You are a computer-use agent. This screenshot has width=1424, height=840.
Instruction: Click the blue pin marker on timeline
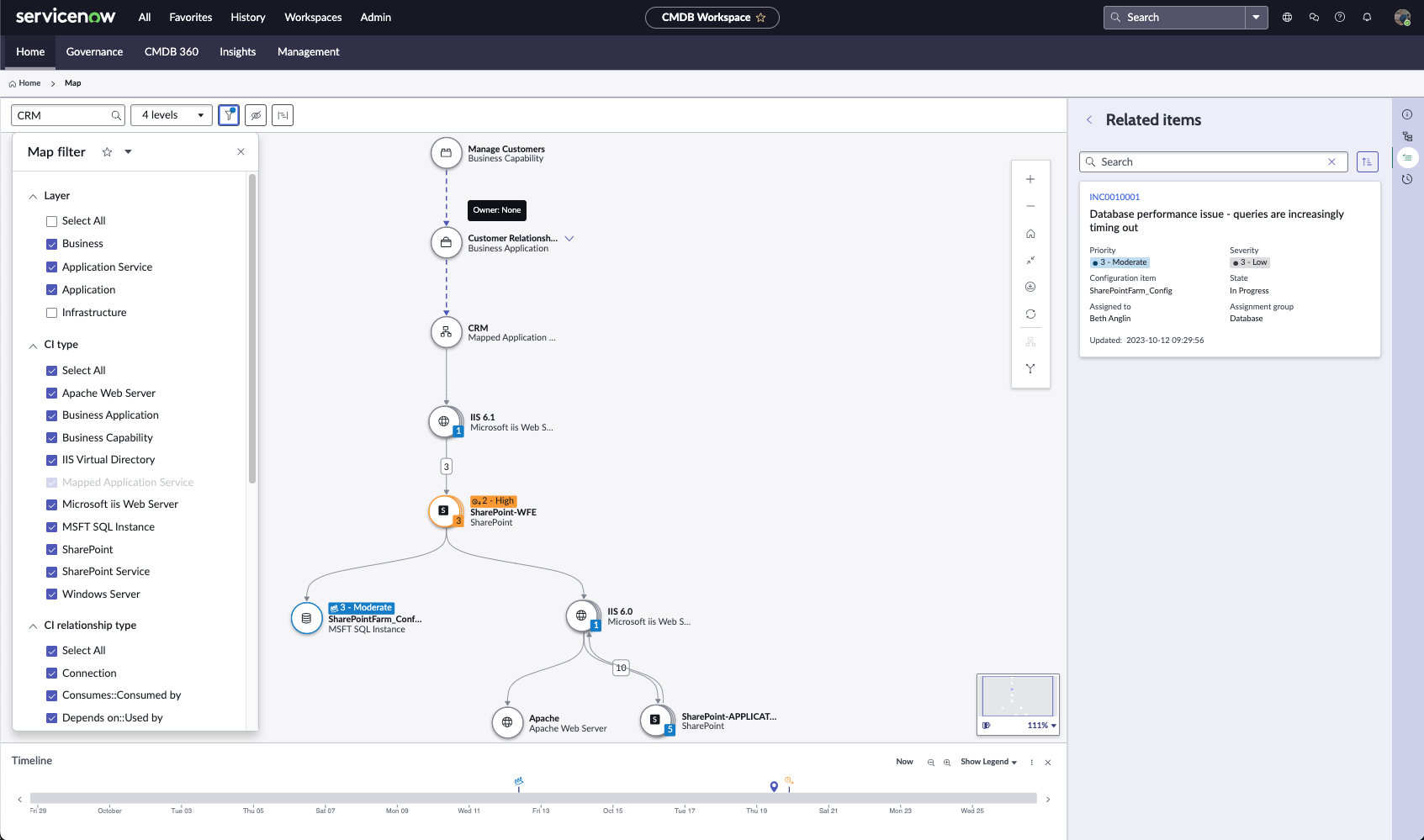[774, 786]
